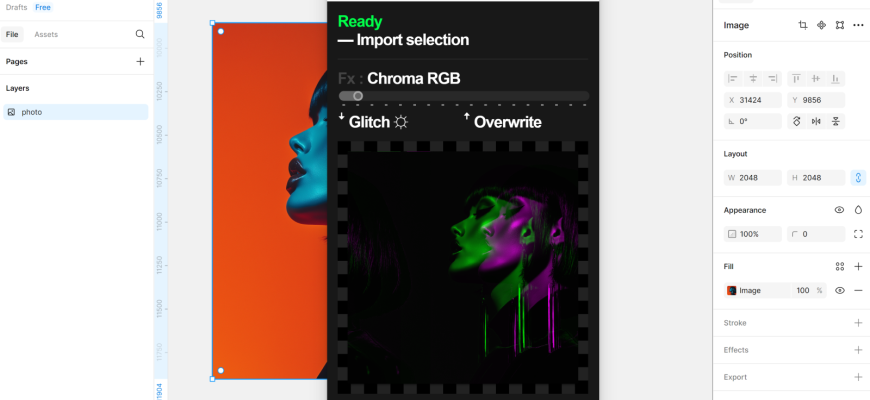This screenshot has height=400, width=870.
Task: Align selection to top edge
Action: pyautogui.click(x=796, y=78)
